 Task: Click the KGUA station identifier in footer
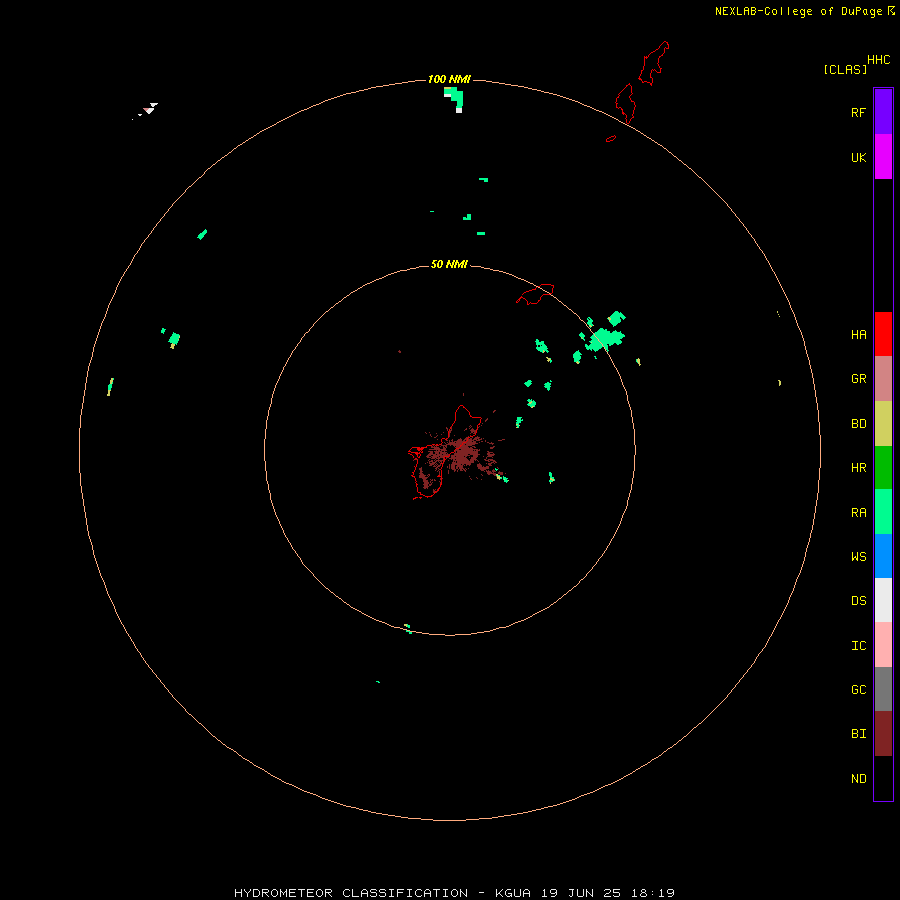point(513,893)
